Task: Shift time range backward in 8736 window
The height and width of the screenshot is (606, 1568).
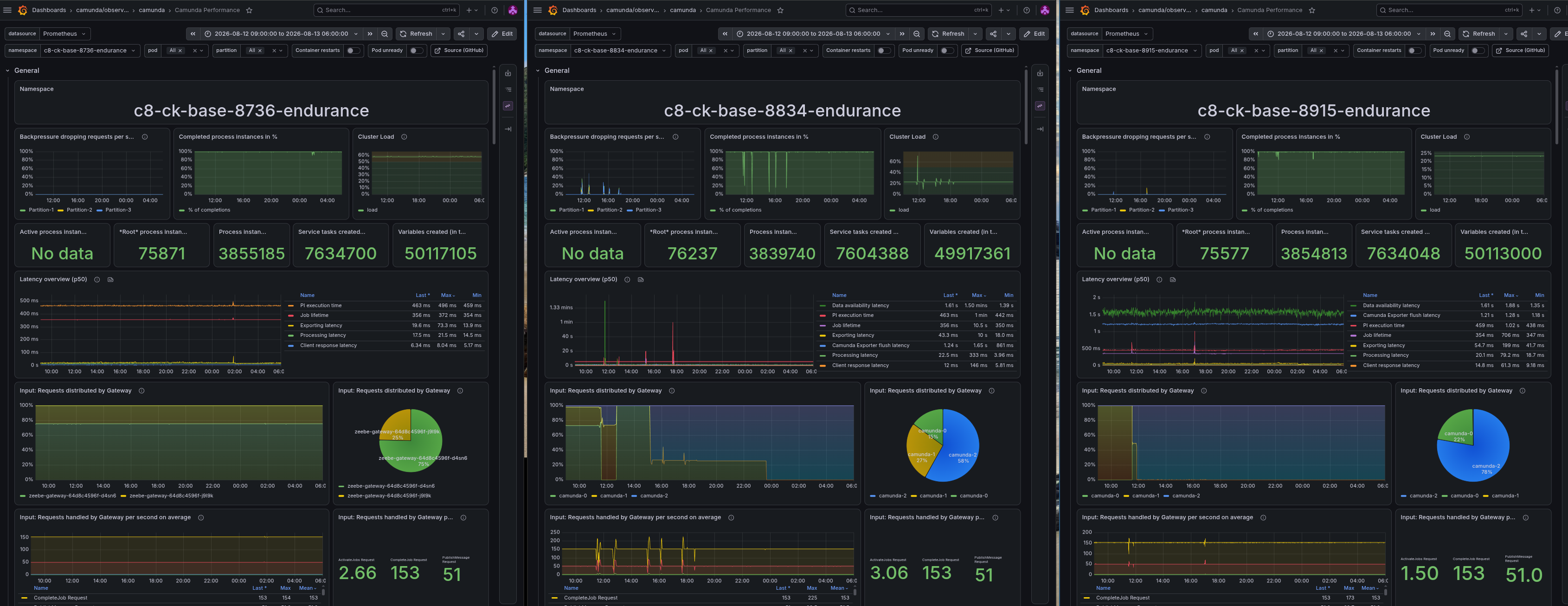Action: 193,34
